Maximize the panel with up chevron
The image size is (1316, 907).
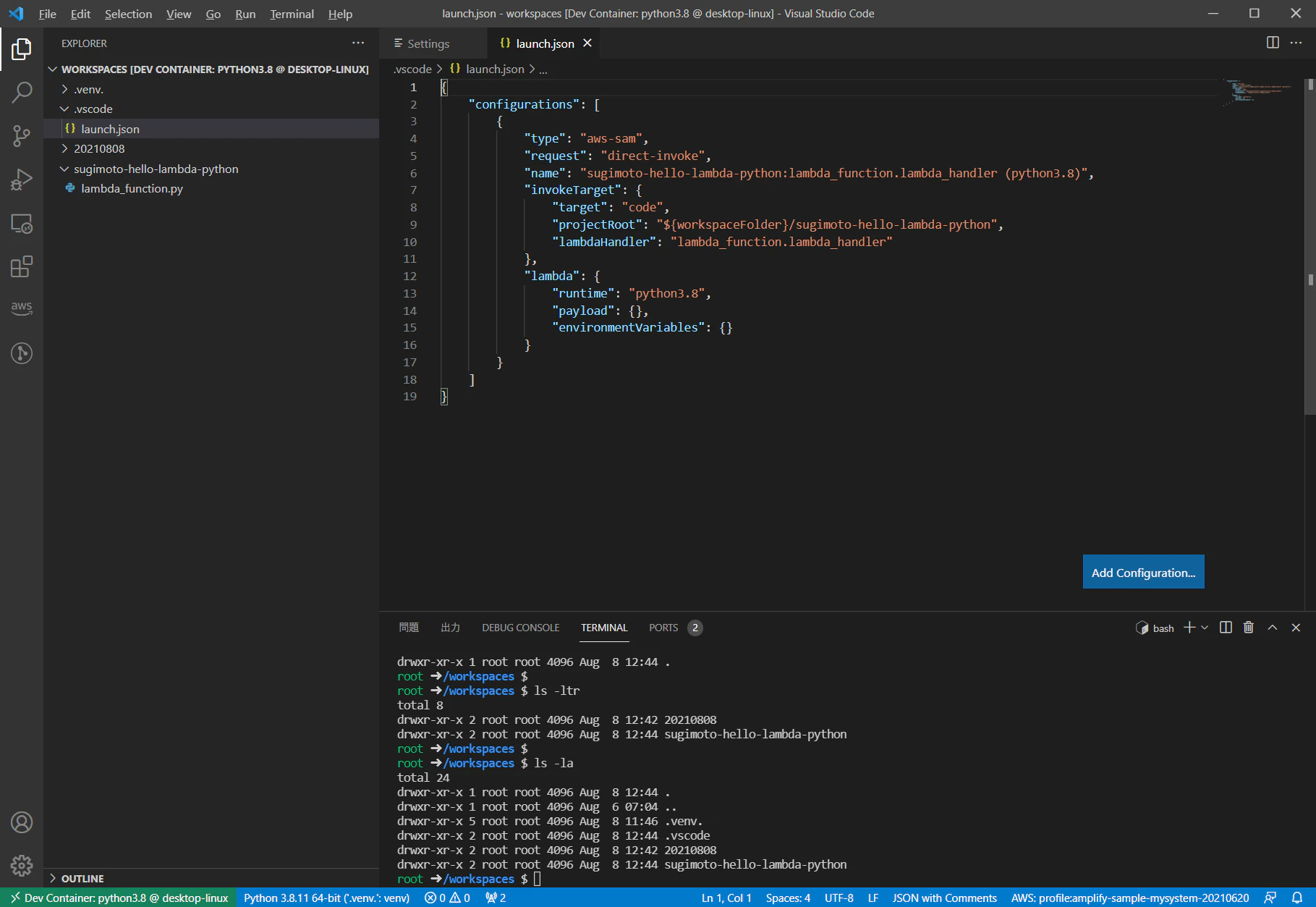(x=1273, y=628)
